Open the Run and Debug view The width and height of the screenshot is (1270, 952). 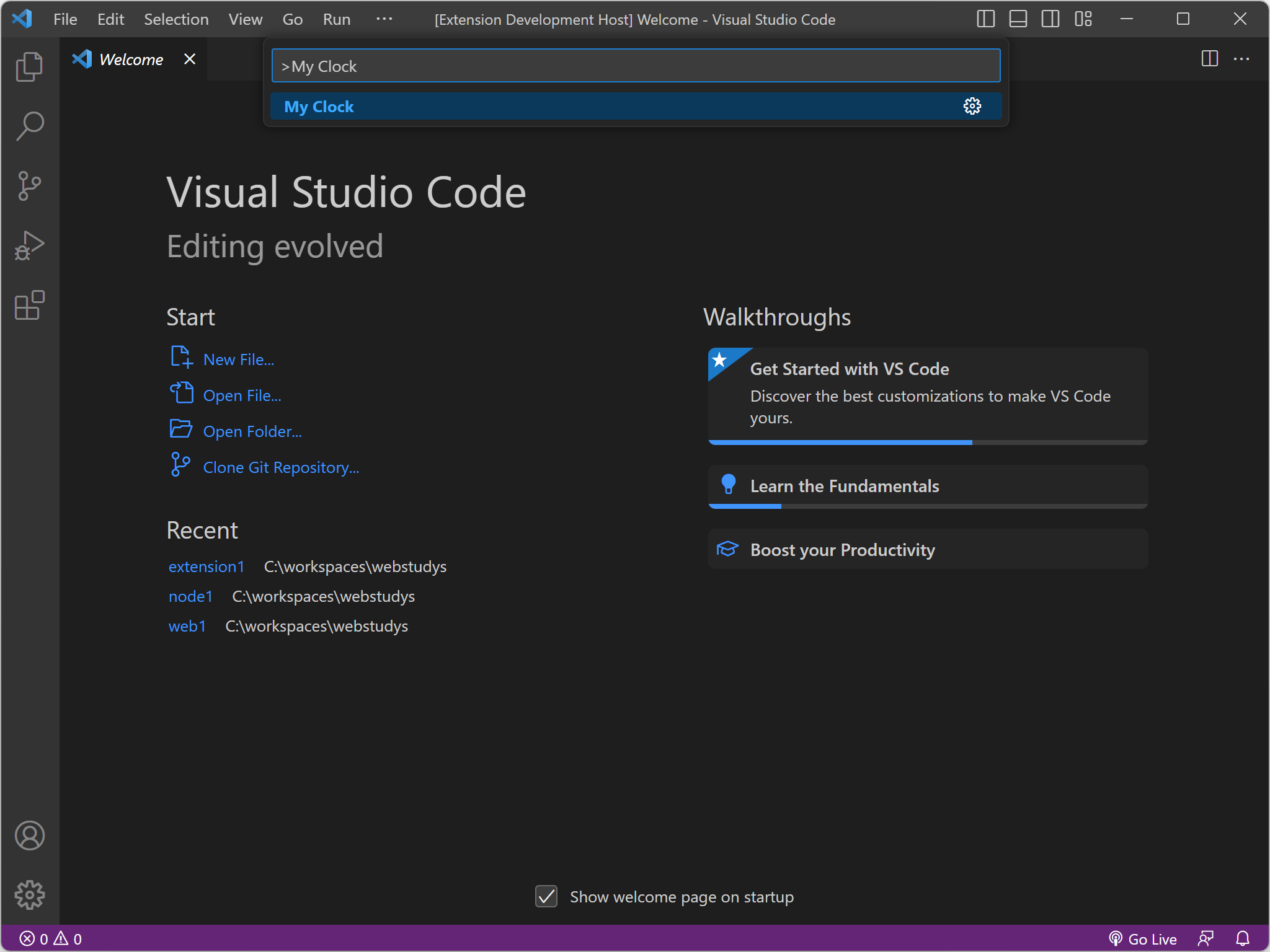click(x=29, y=245)
